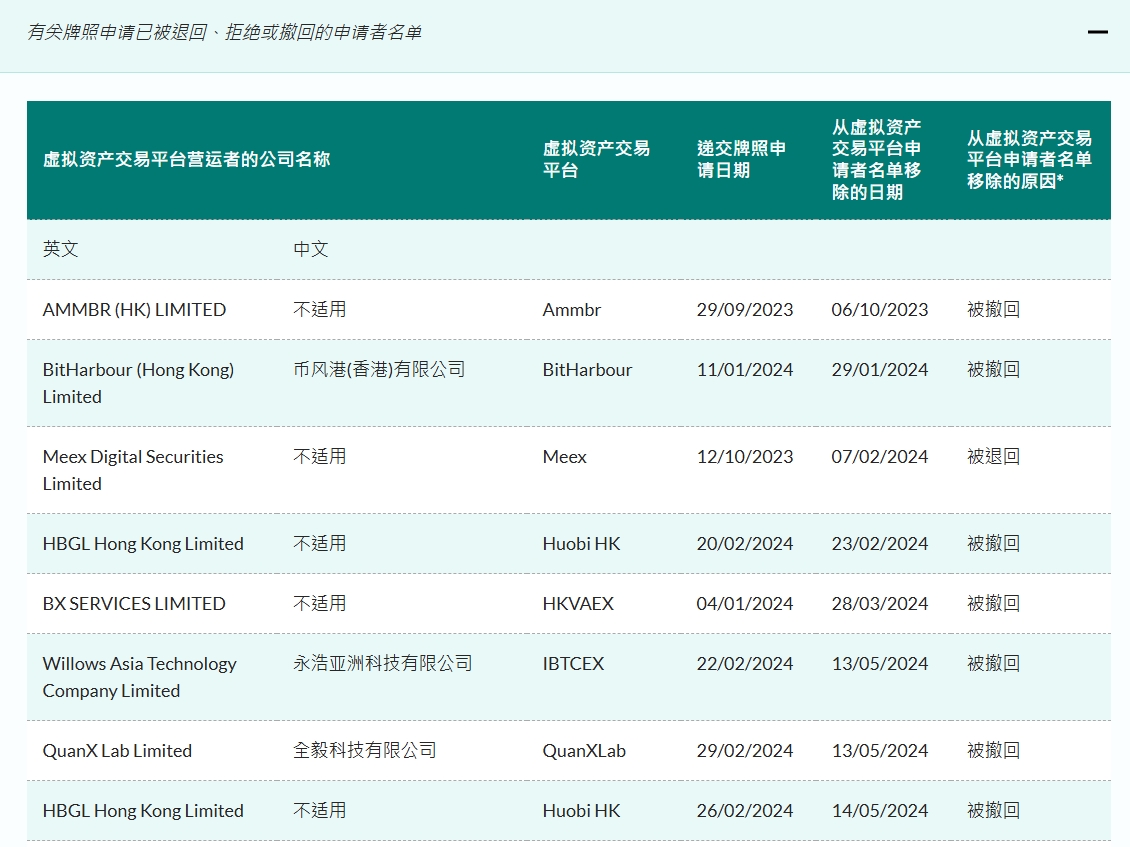The height and width of the screenshot is (847, 1130).
Task: Click the Chinese name 币风港(香港)有限公司
Action: [379, 369]
